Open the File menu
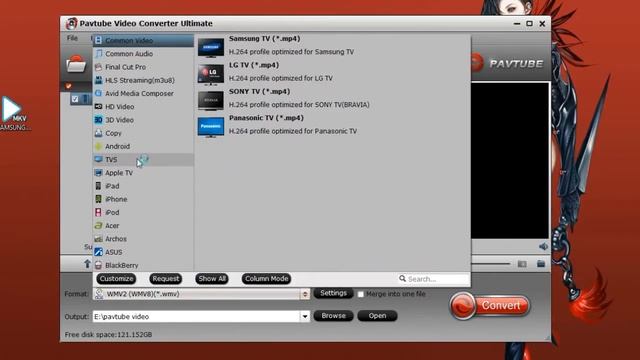This screenshot has width=640, height=360. tap(72, 38)
